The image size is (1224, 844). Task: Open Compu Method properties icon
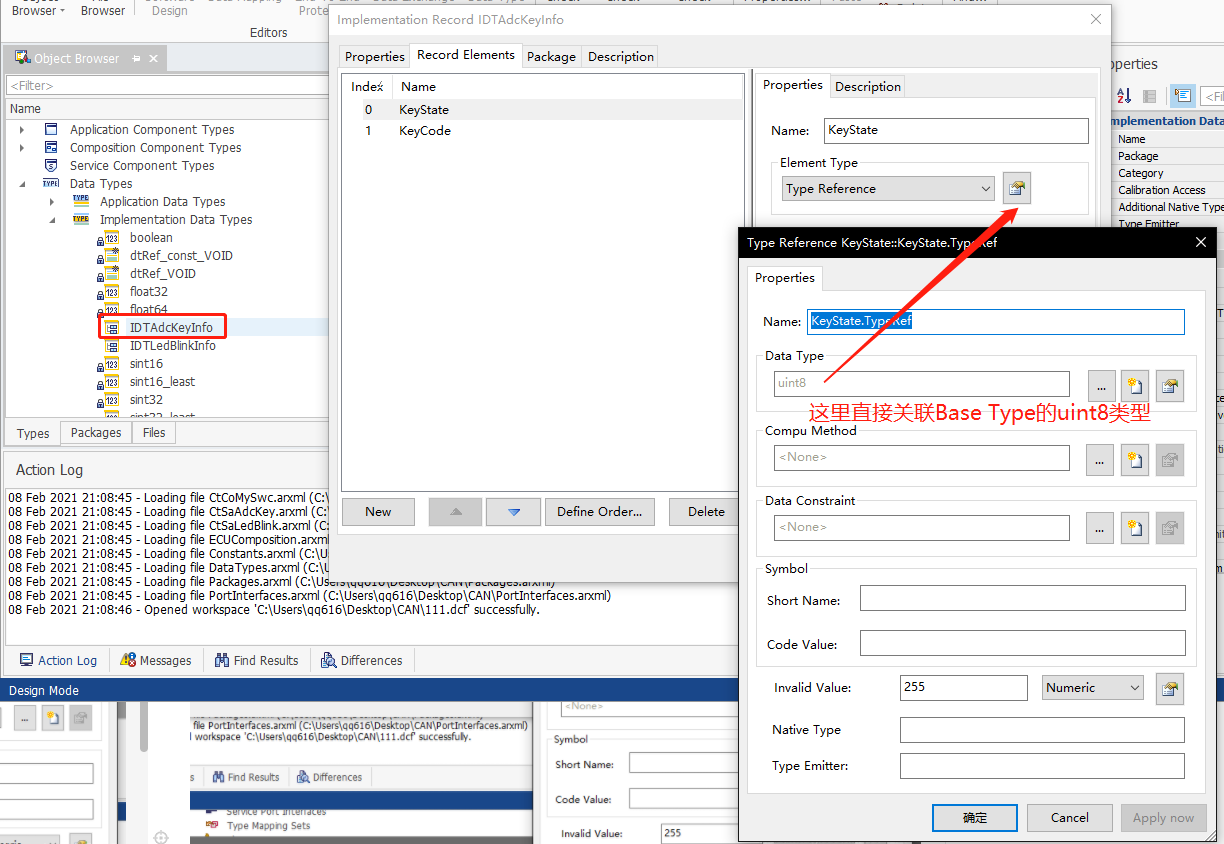(1170, 459)
